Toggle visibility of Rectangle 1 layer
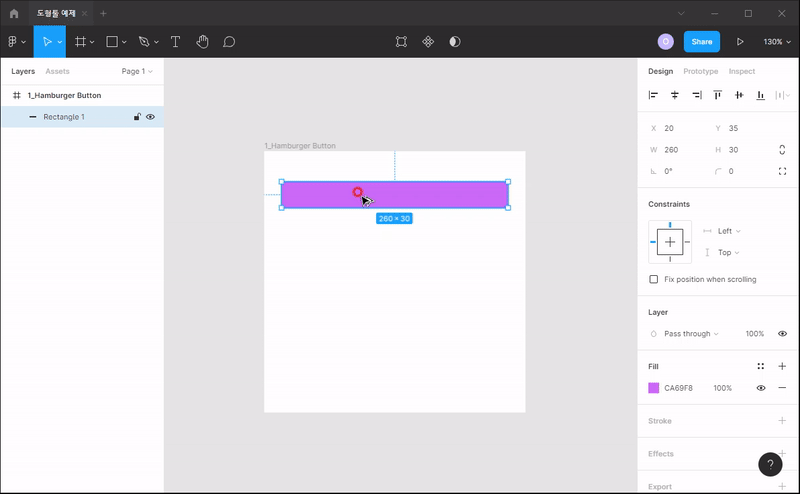The image size is (800, 494). coord(150,117)
